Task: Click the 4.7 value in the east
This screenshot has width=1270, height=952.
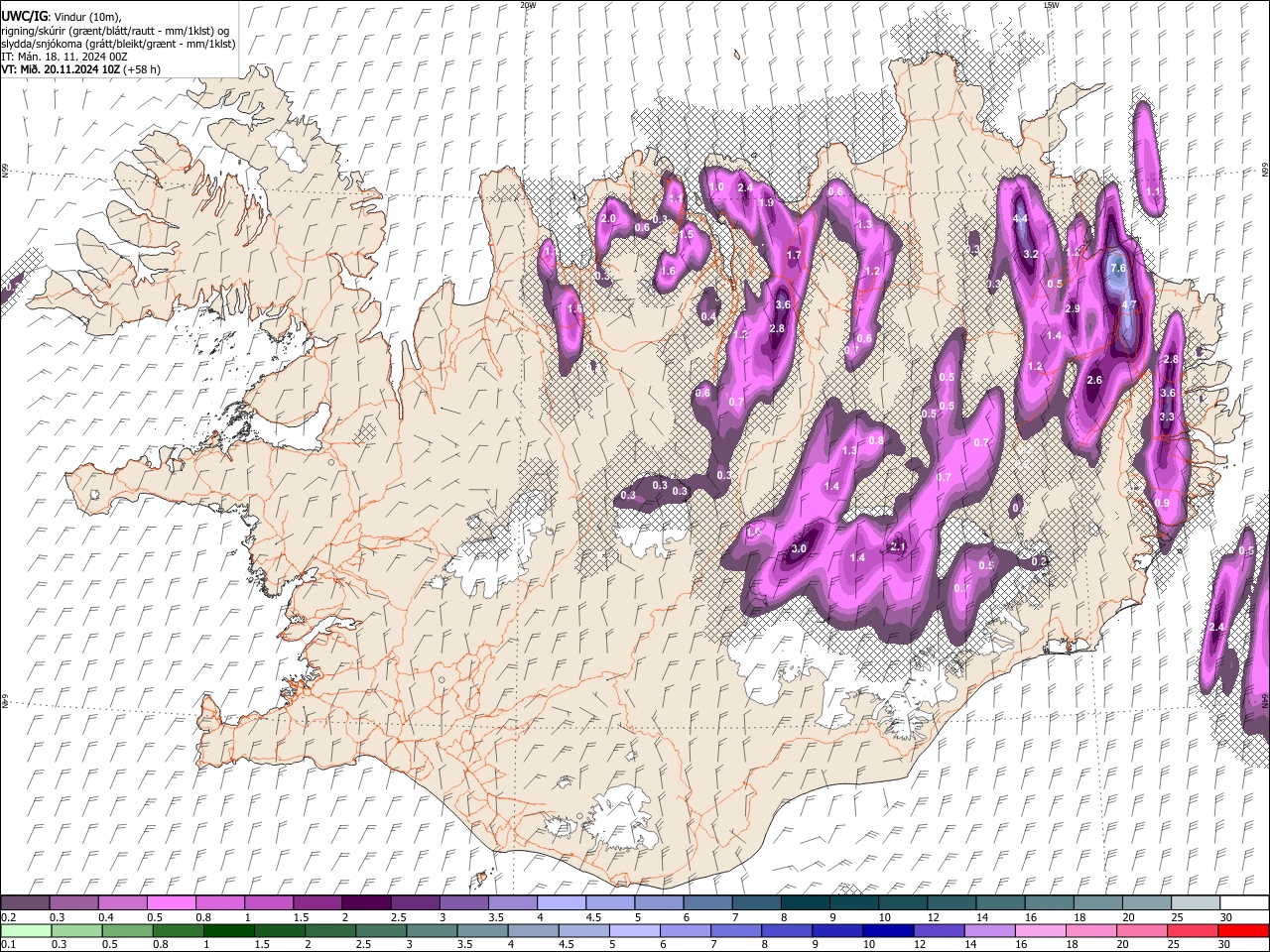Action: (x=1128, y=305)
